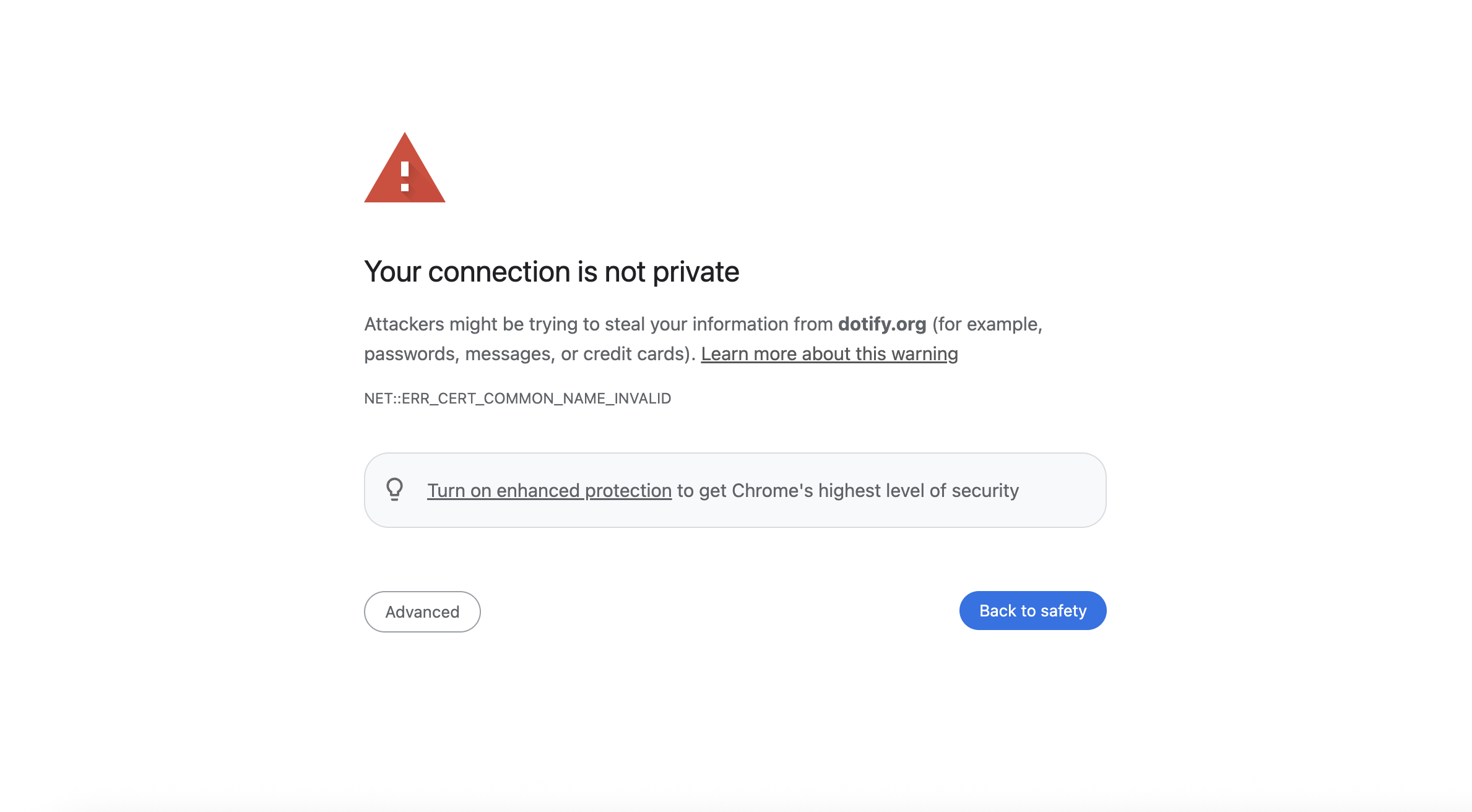
Task: Click the word "Attackers" in the warning
Action: click(x=404, y=324)
